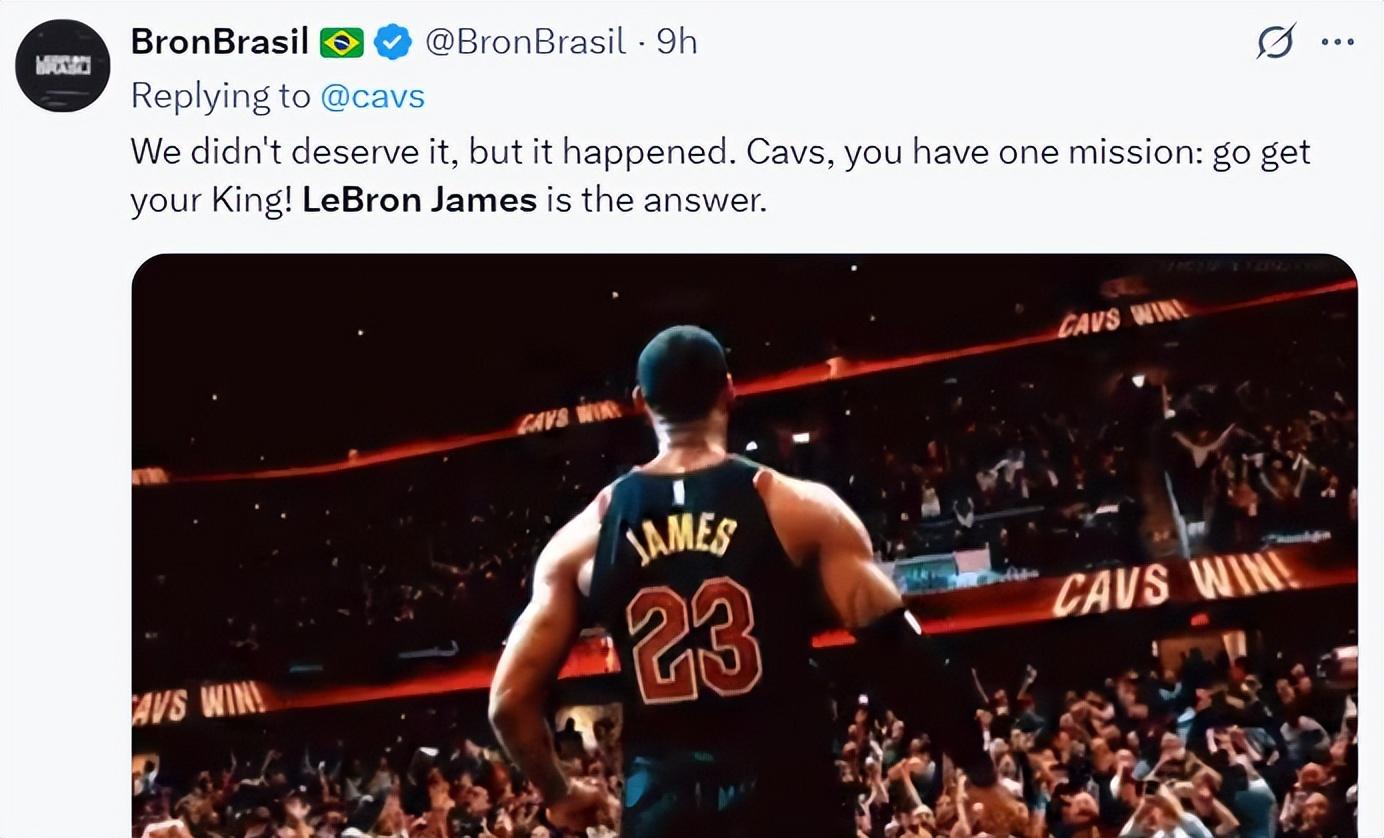The width and height of the screenshot is (1384, 838).
Task: Click the player's black cap in photo
Action: [x=682, y=368]
